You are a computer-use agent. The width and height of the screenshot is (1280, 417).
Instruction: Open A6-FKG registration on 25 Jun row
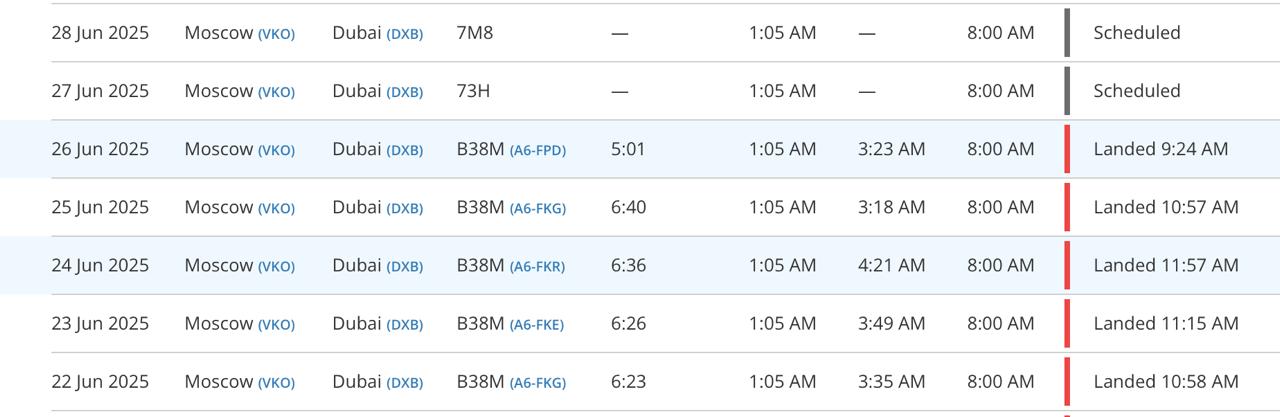pos(537,208)
